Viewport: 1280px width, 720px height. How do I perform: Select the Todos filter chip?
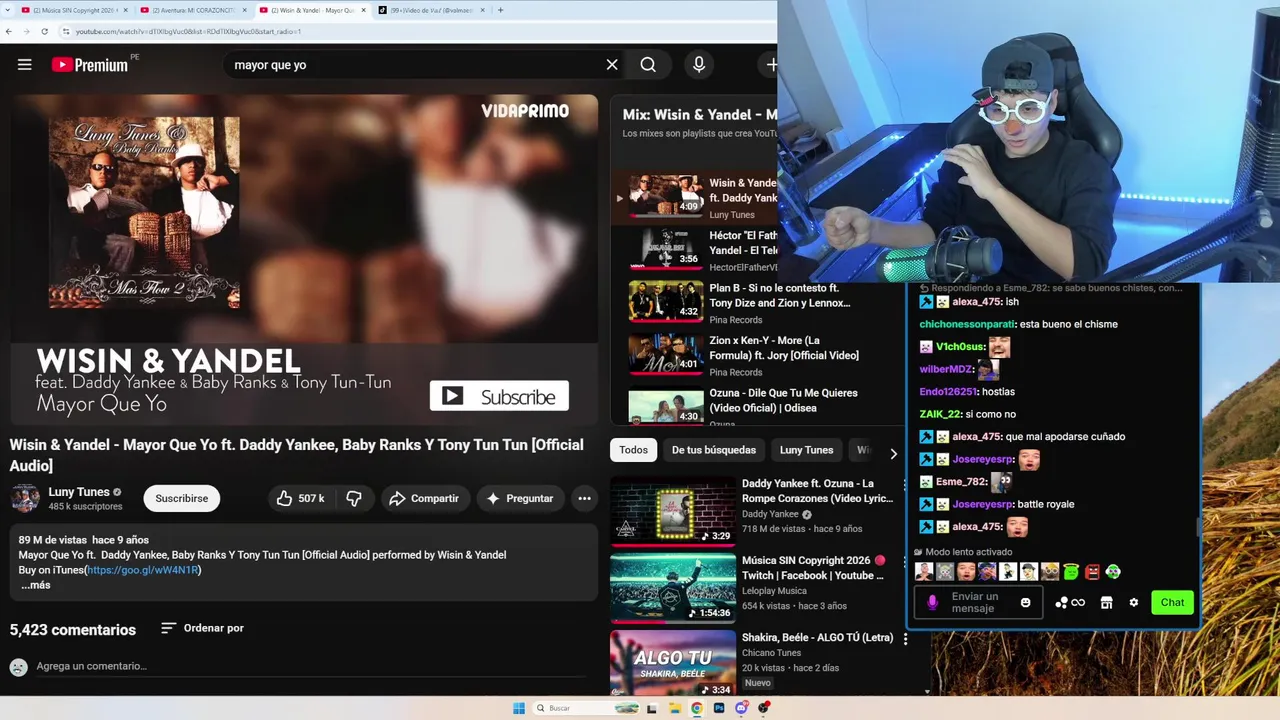click(x=633, y=450)
